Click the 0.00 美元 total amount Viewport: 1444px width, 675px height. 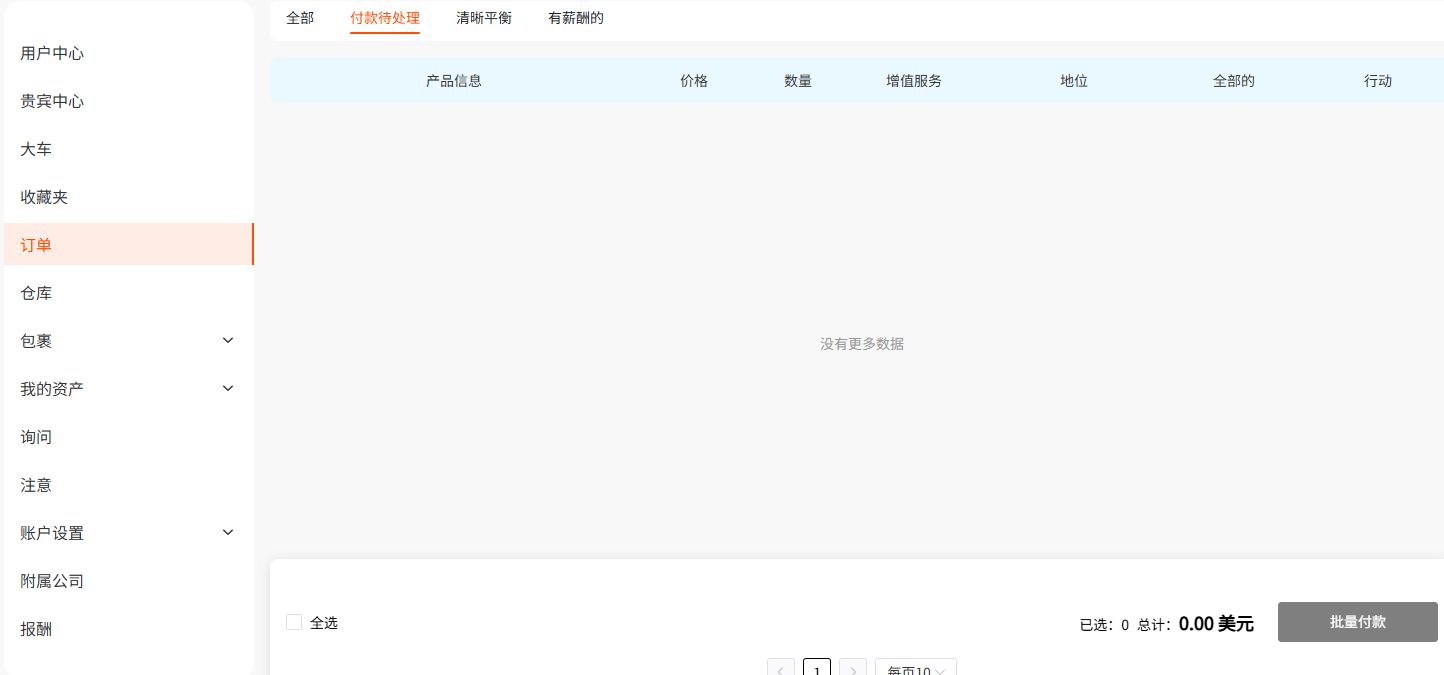point(1216,624)
